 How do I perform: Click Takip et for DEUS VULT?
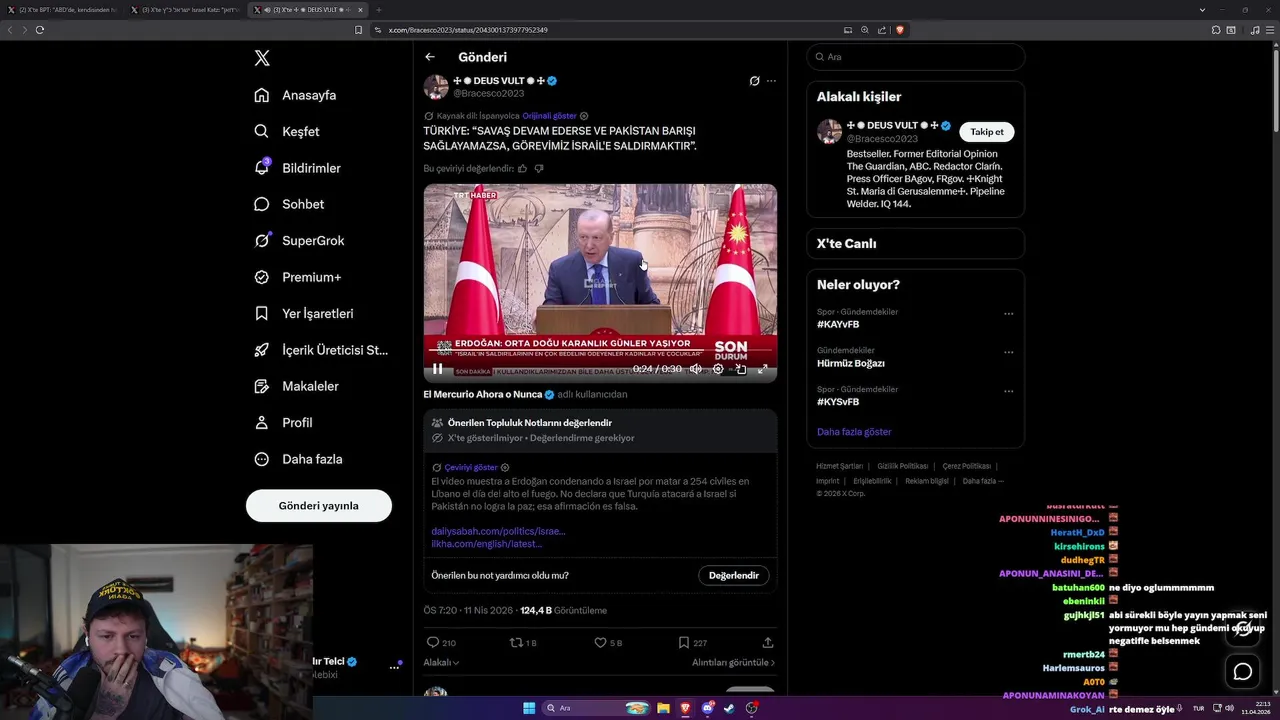987,132
